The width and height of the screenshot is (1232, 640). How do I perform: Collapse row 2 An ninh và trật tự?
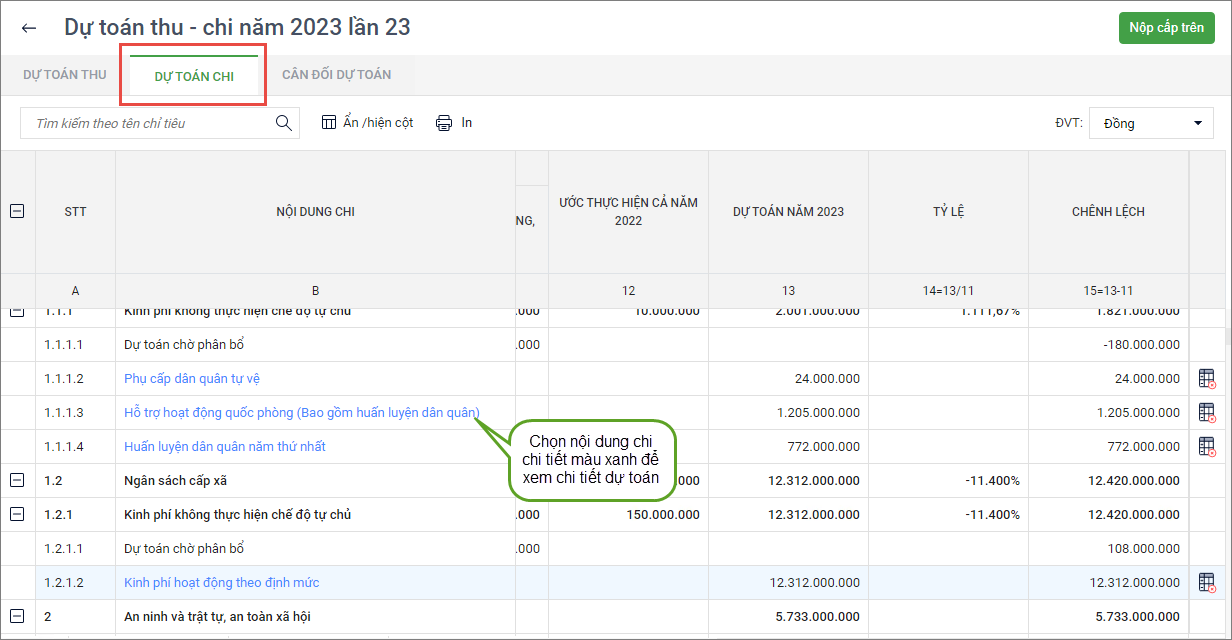tap(17, 616)
